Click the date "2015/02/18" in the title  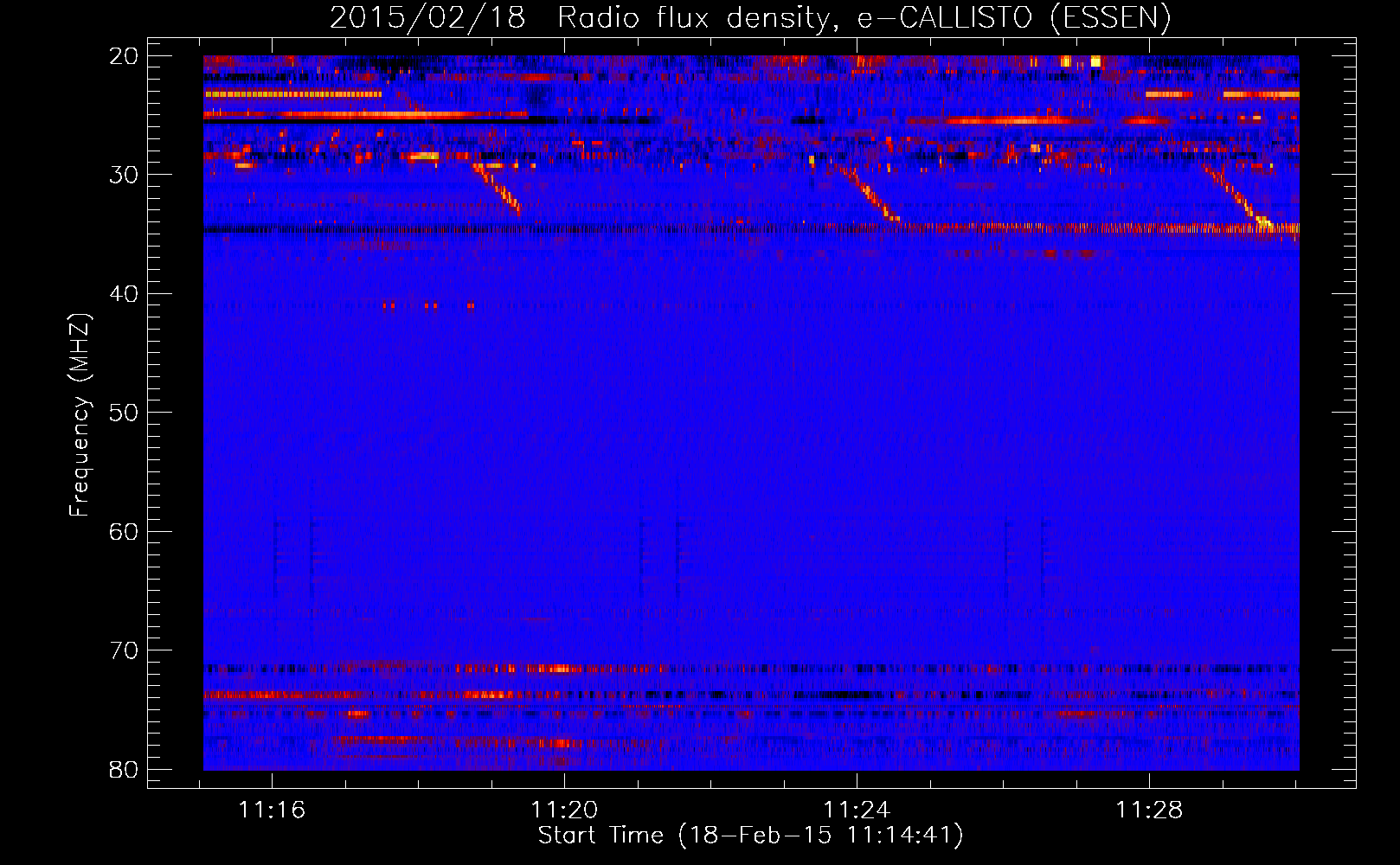pyautogui.click(x=427, y=17)
